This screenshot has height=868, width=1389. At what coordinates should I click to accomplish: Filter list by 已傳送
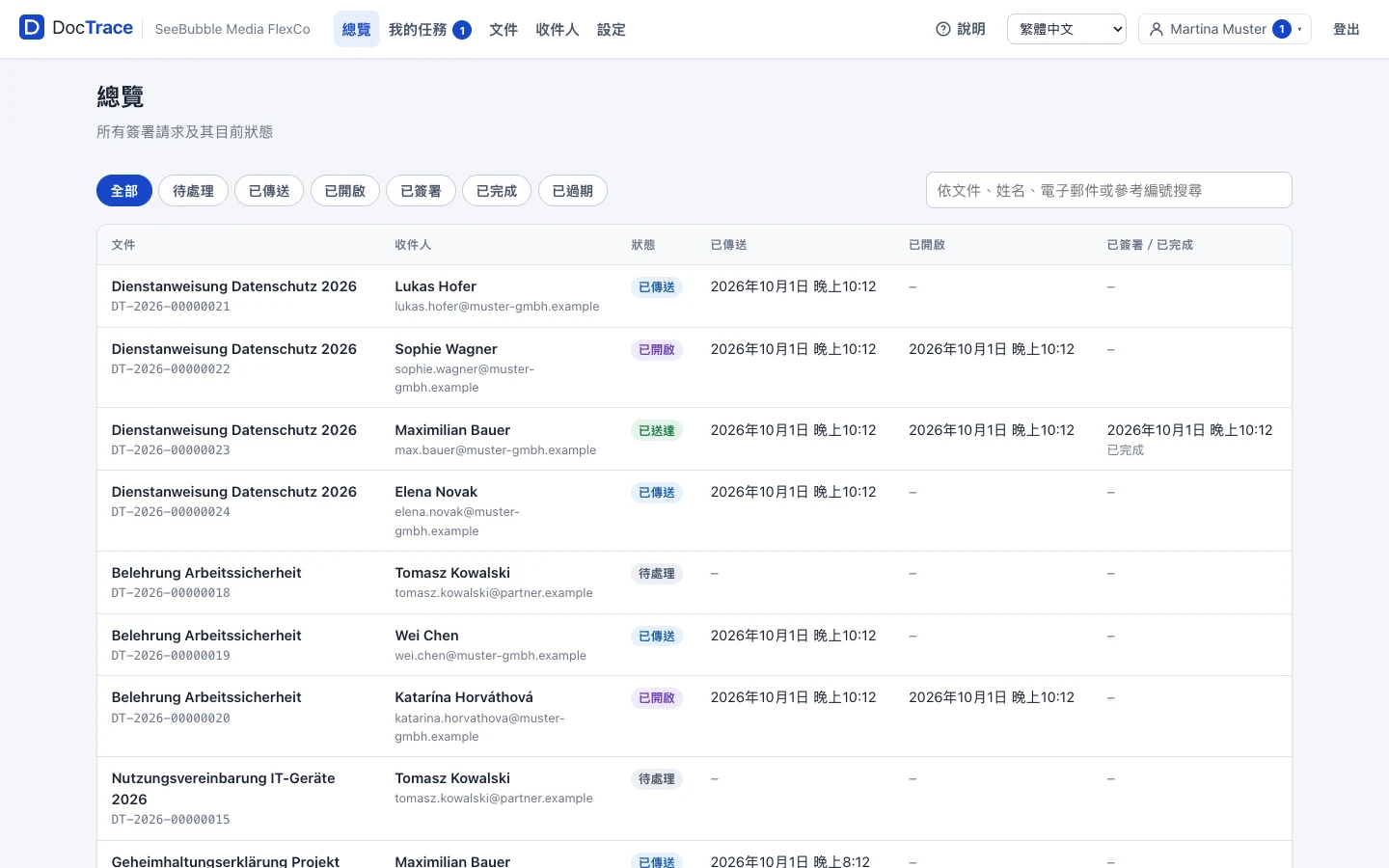[269, 191]
